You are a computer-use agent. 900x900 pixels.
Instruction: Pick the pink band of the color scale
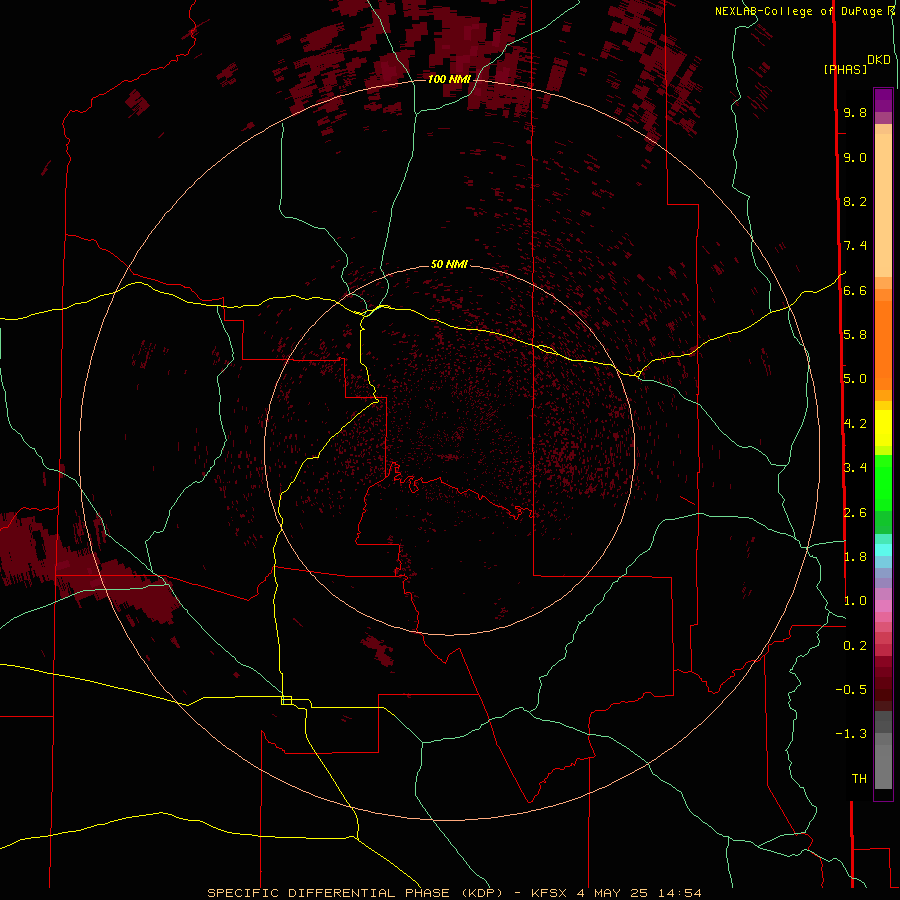pos(883,606)
